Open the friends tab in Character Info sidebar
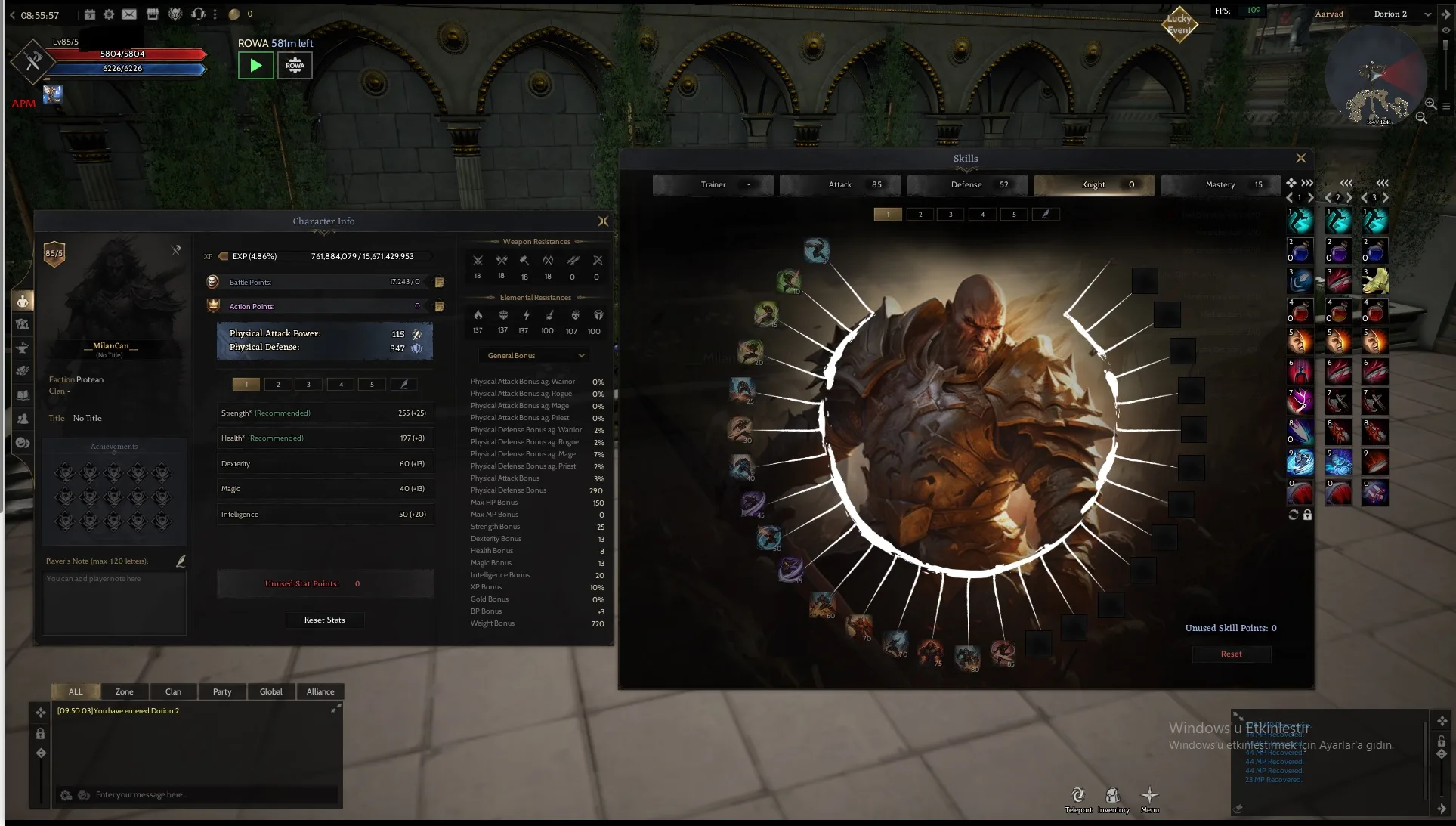 pos(23,418)
